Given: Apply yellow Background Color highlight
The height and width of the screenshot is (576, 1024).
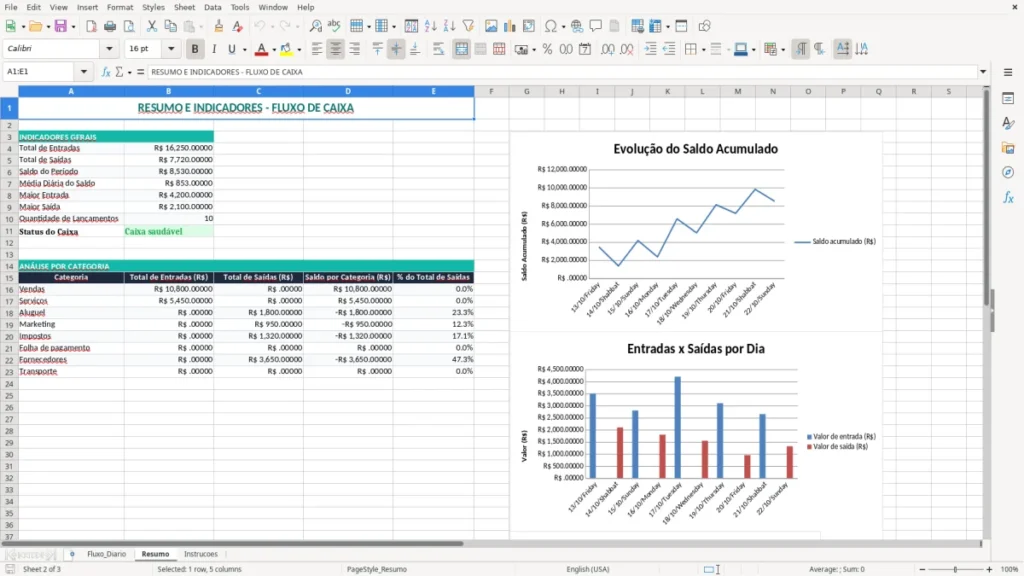Looking at the screenshot, I should tap(286, 49).
